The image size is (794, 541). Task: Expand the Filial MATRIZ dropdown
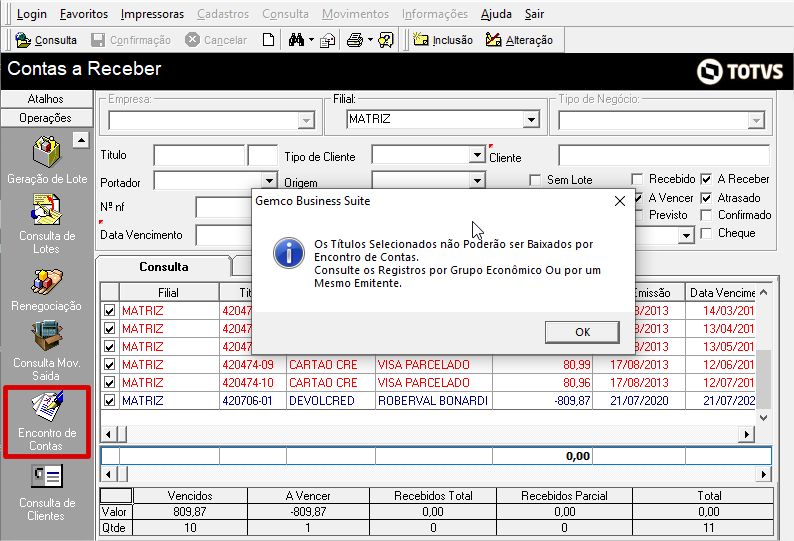[531, 120]
